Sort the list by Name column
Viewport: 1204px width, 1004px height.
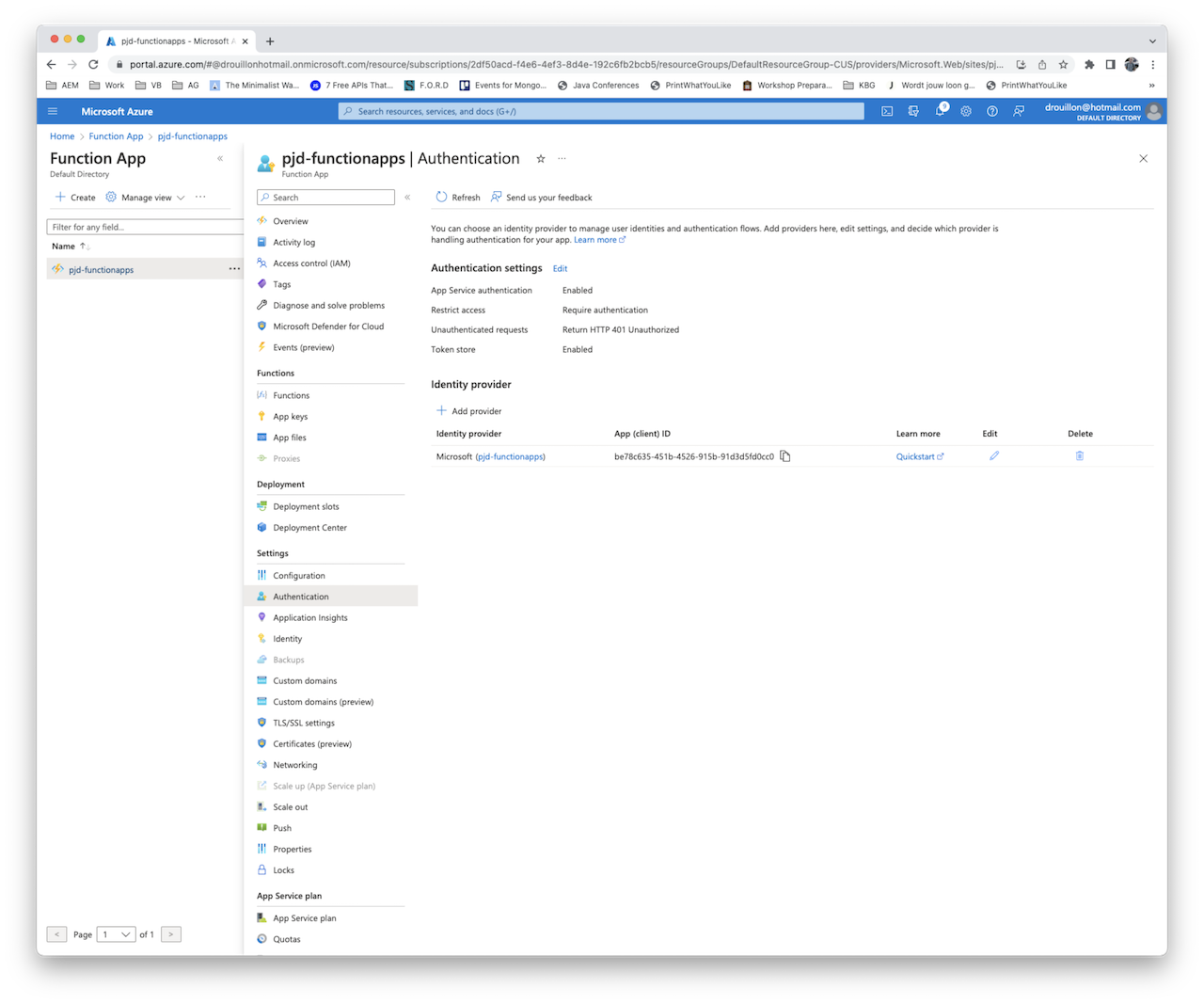point(70,247)
